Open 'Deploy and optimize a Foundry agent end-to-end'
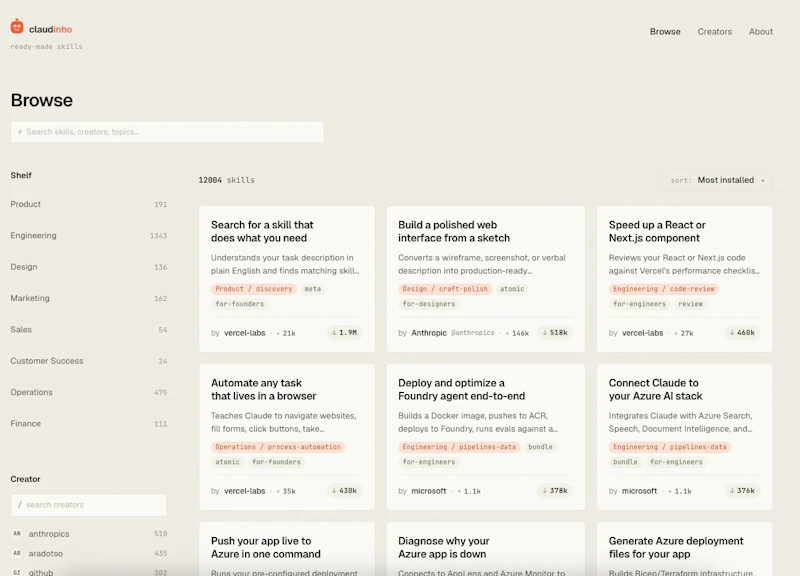800x576 pixels. click(x=461, y=389)
